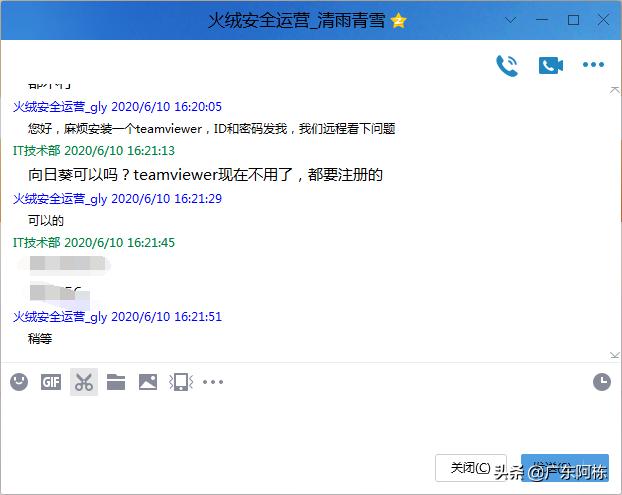Click the scroll up arrow of chat
The image size is (622, 495).
(614, 90)
